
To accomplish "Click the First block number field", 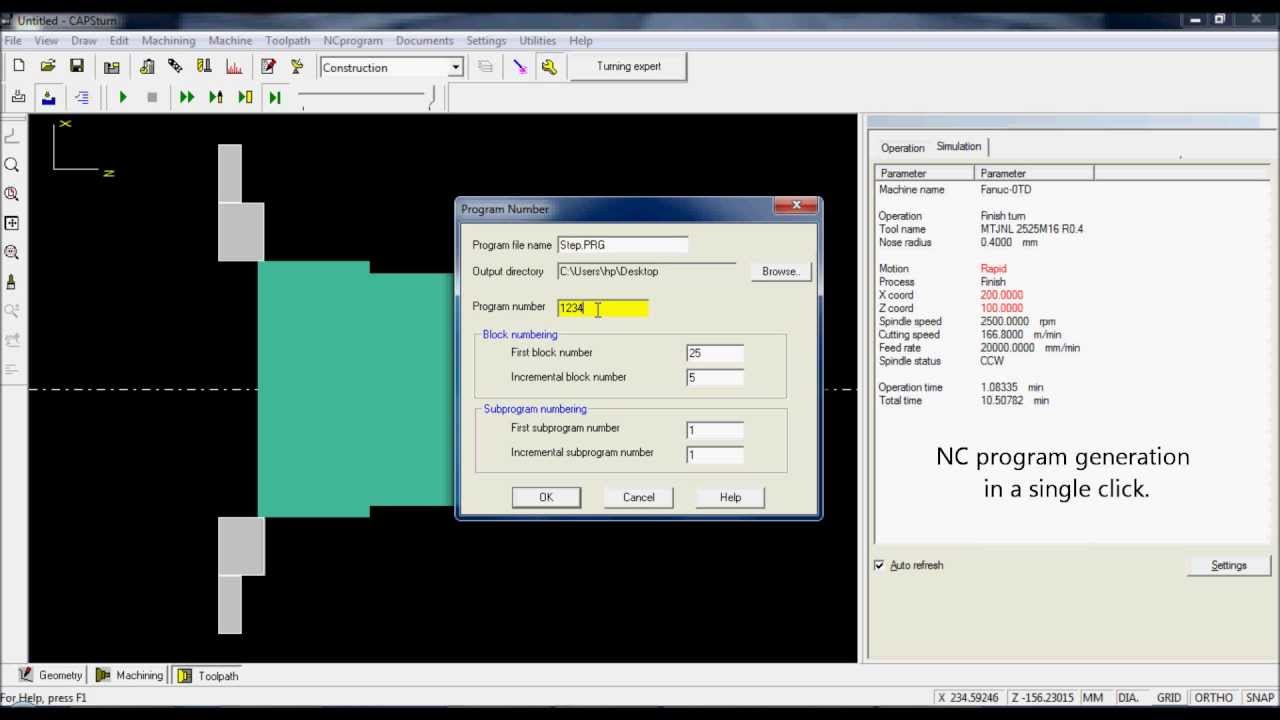I will click(715, 353).
